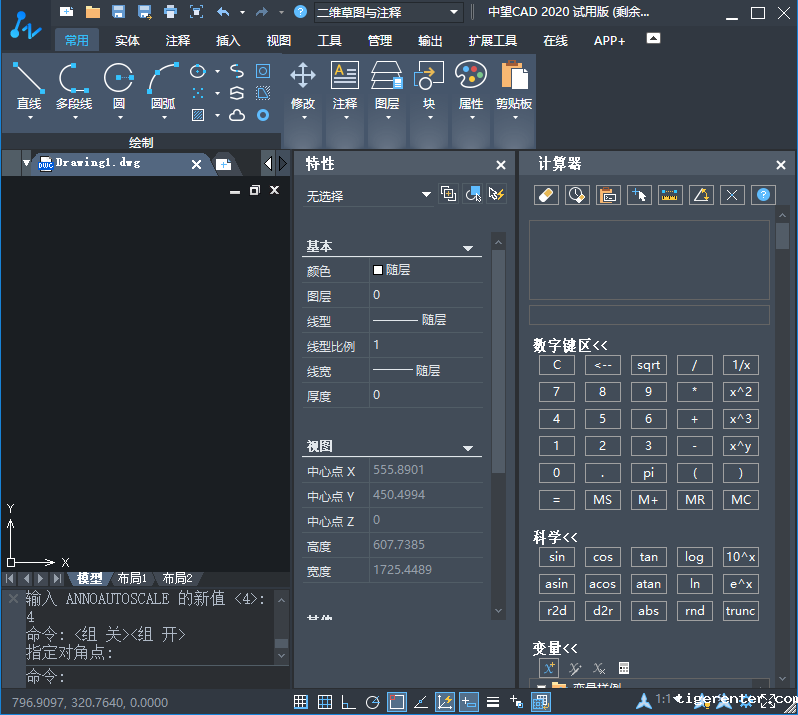The image size is (798, 715).
Task: Toggle lineweight display in the status bar
Action: tap(493, 702)
